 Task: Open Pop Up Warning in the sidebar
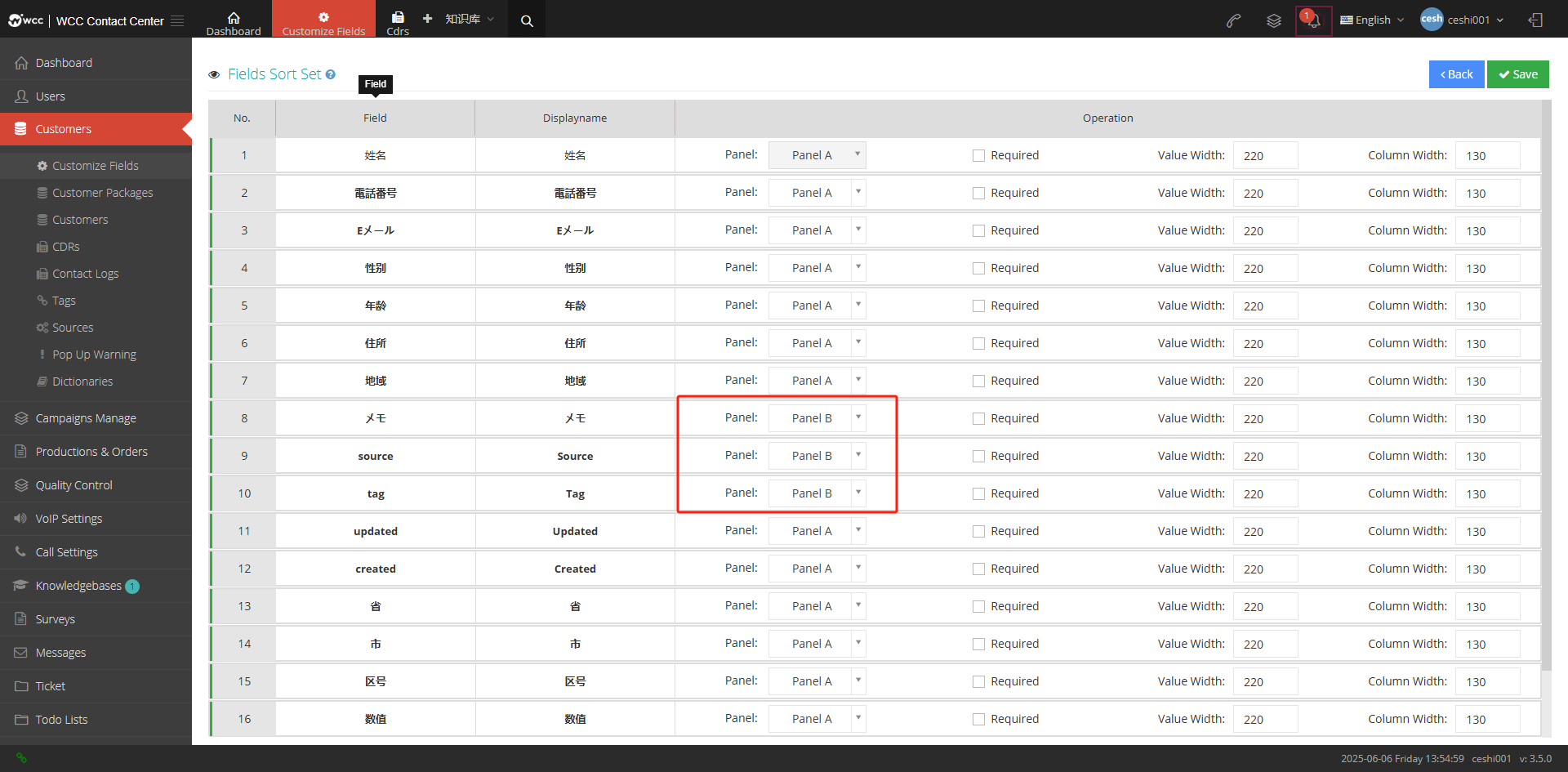(95, 355)
